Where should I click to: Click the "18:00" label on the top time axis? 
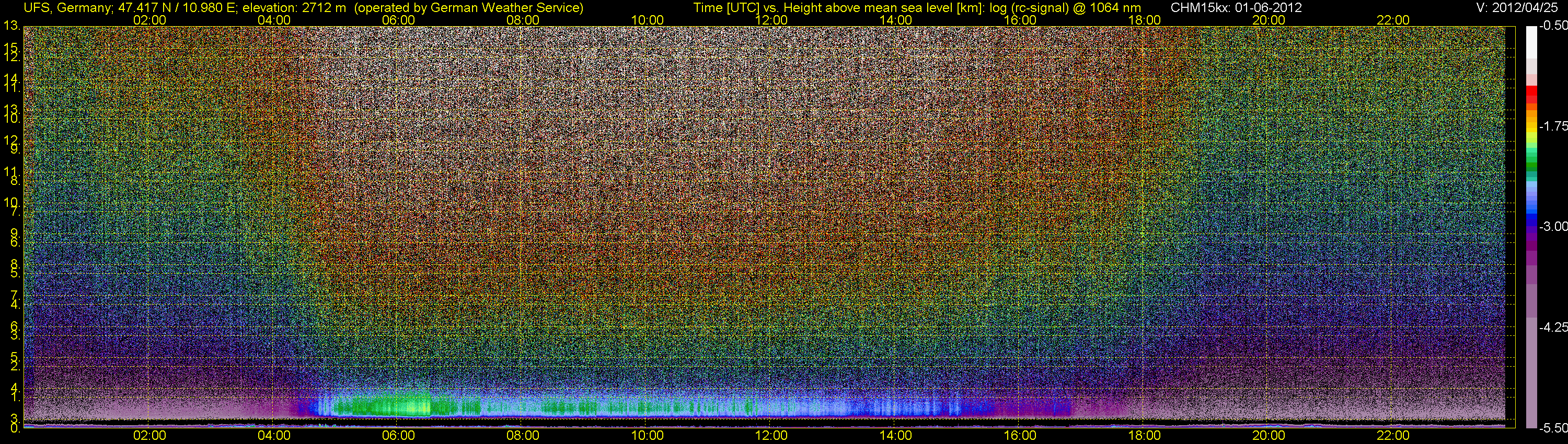pos(1144,20)
